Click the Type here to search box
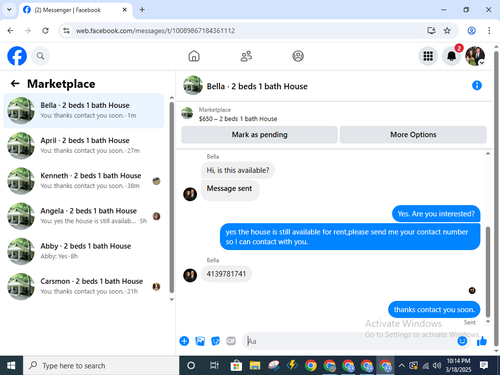500x375 pixels. [101, 366]
